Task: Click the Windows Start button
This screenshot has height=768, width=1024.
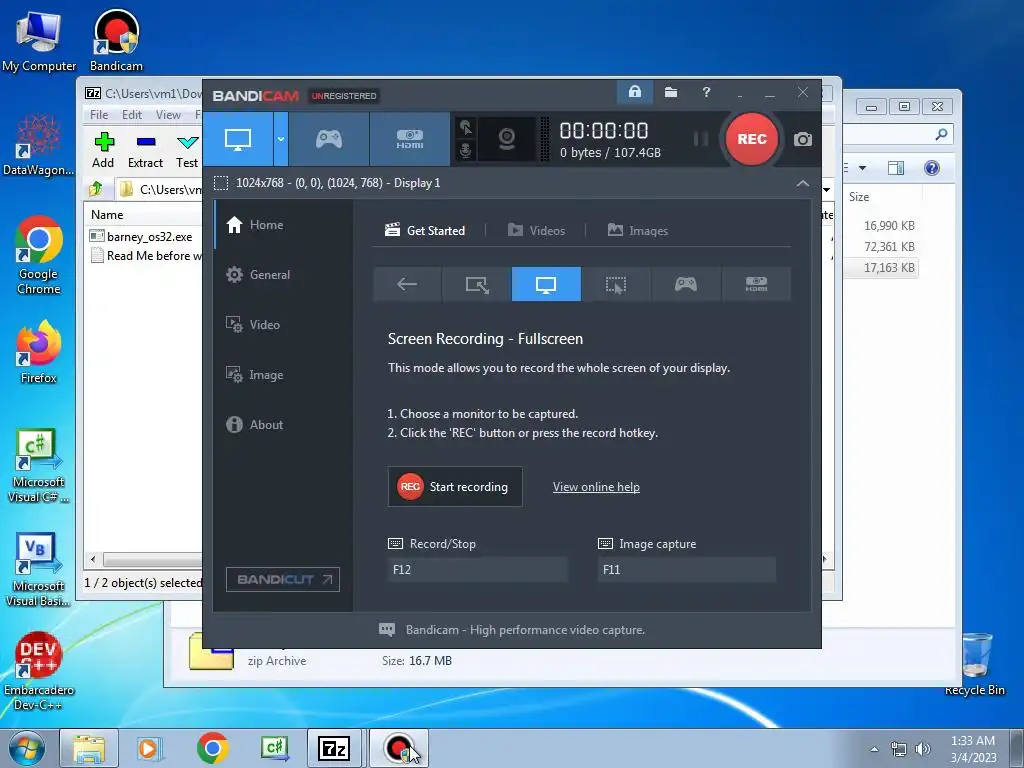Action: [27, 748]
